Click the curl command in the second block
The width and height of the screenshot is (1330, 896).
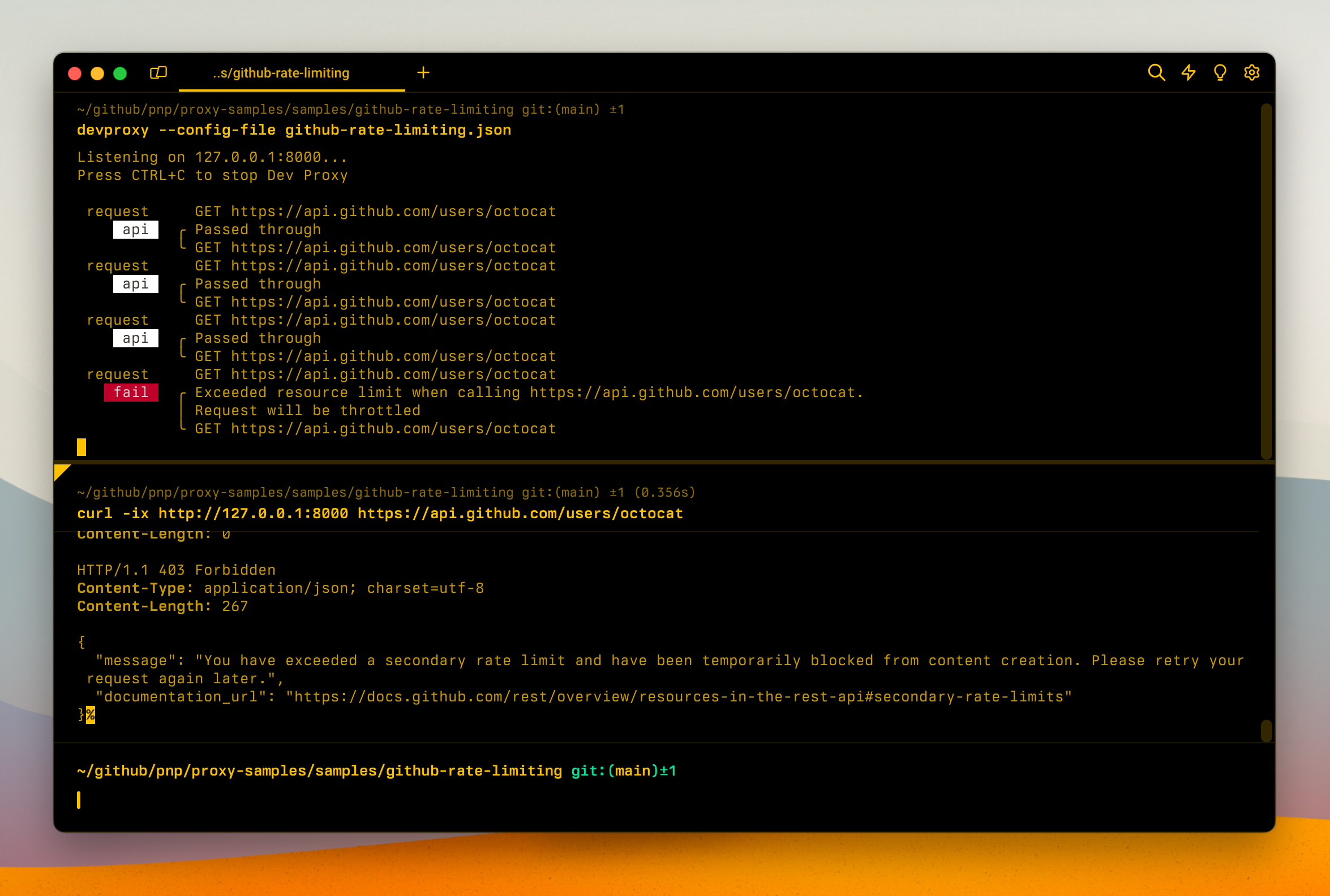(x=379, y=513)
